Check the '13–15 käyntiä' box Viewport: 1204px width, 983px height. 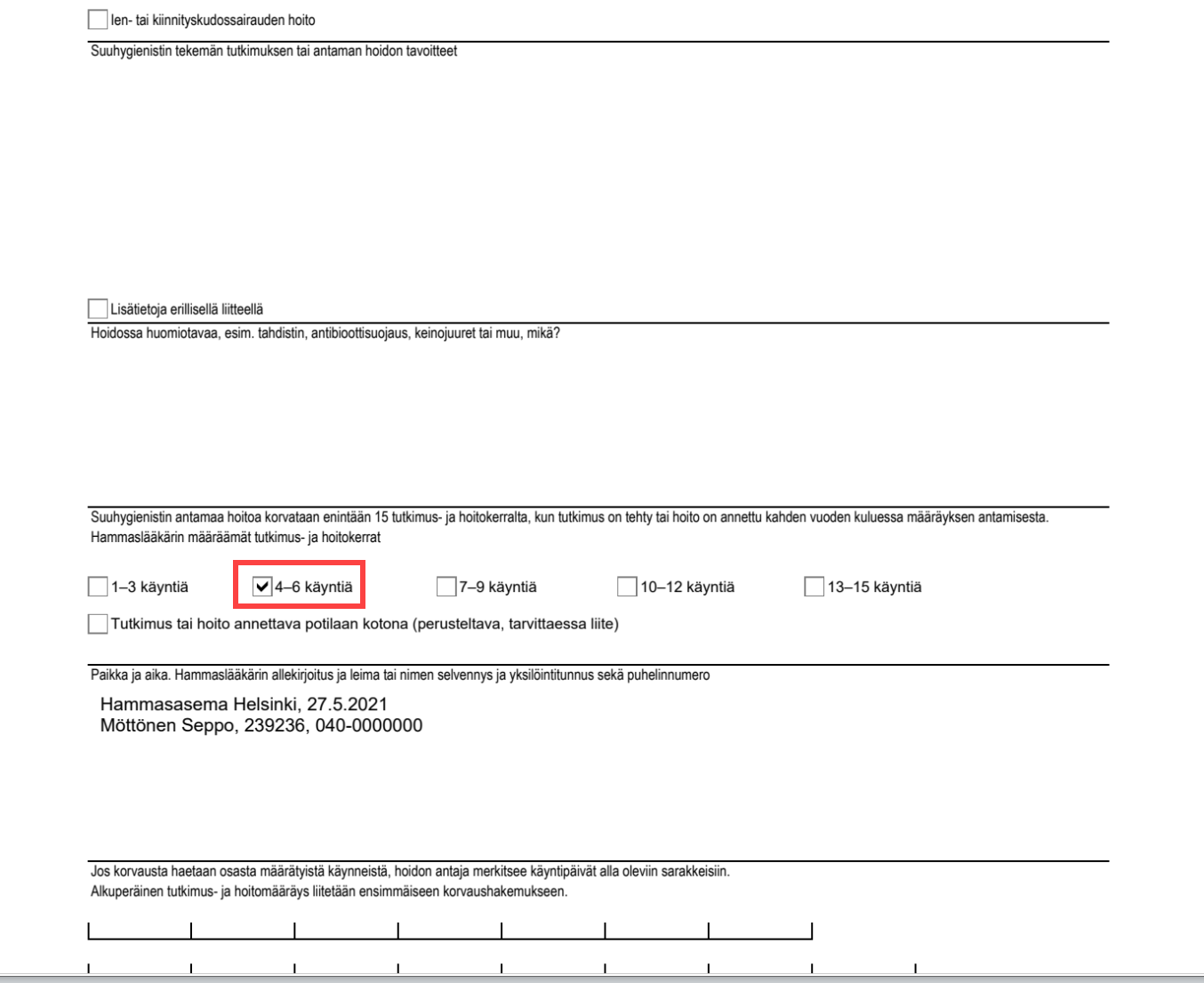tap(814, 587)
